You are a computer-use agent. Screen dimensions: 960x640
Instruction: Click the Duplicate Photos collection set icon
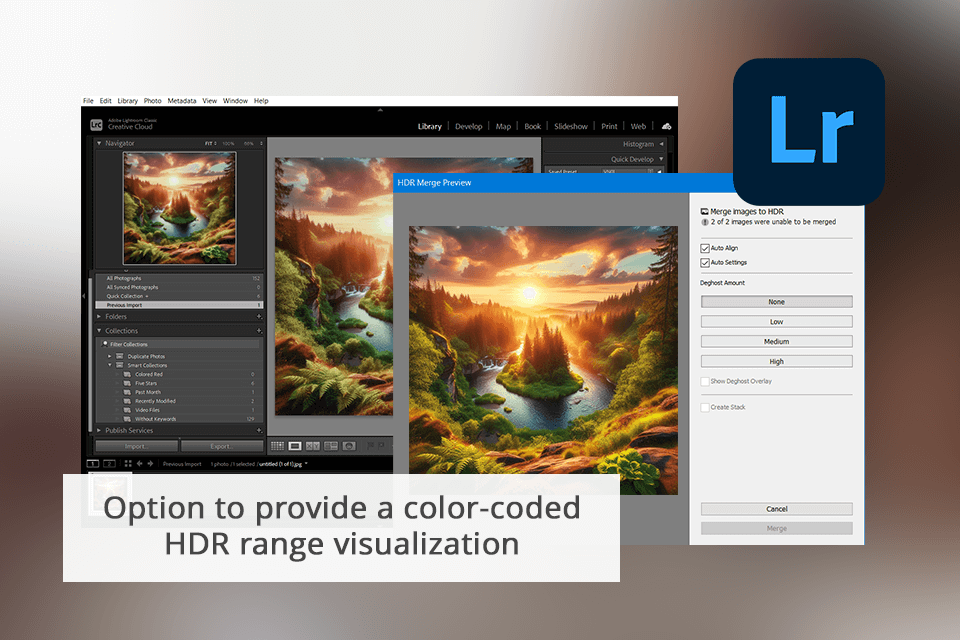(x=120, y=356)
